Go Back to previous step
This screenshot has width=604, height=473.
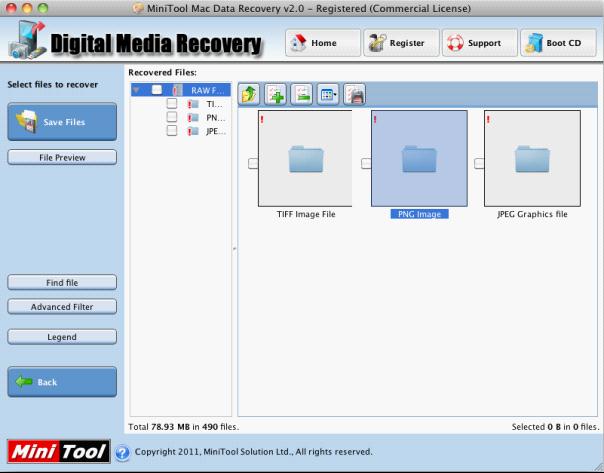(62, 382)
